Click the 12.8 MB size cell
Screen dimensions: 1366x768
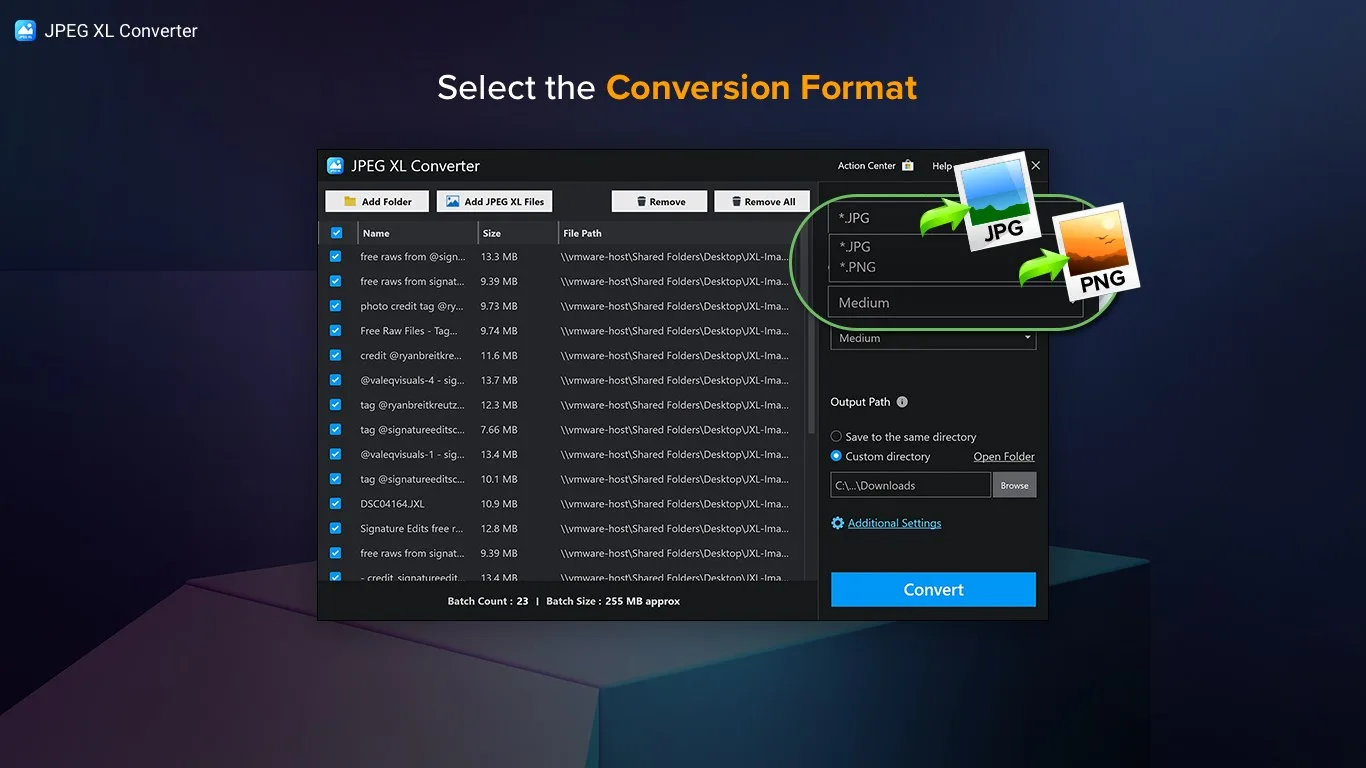point(499,528)
